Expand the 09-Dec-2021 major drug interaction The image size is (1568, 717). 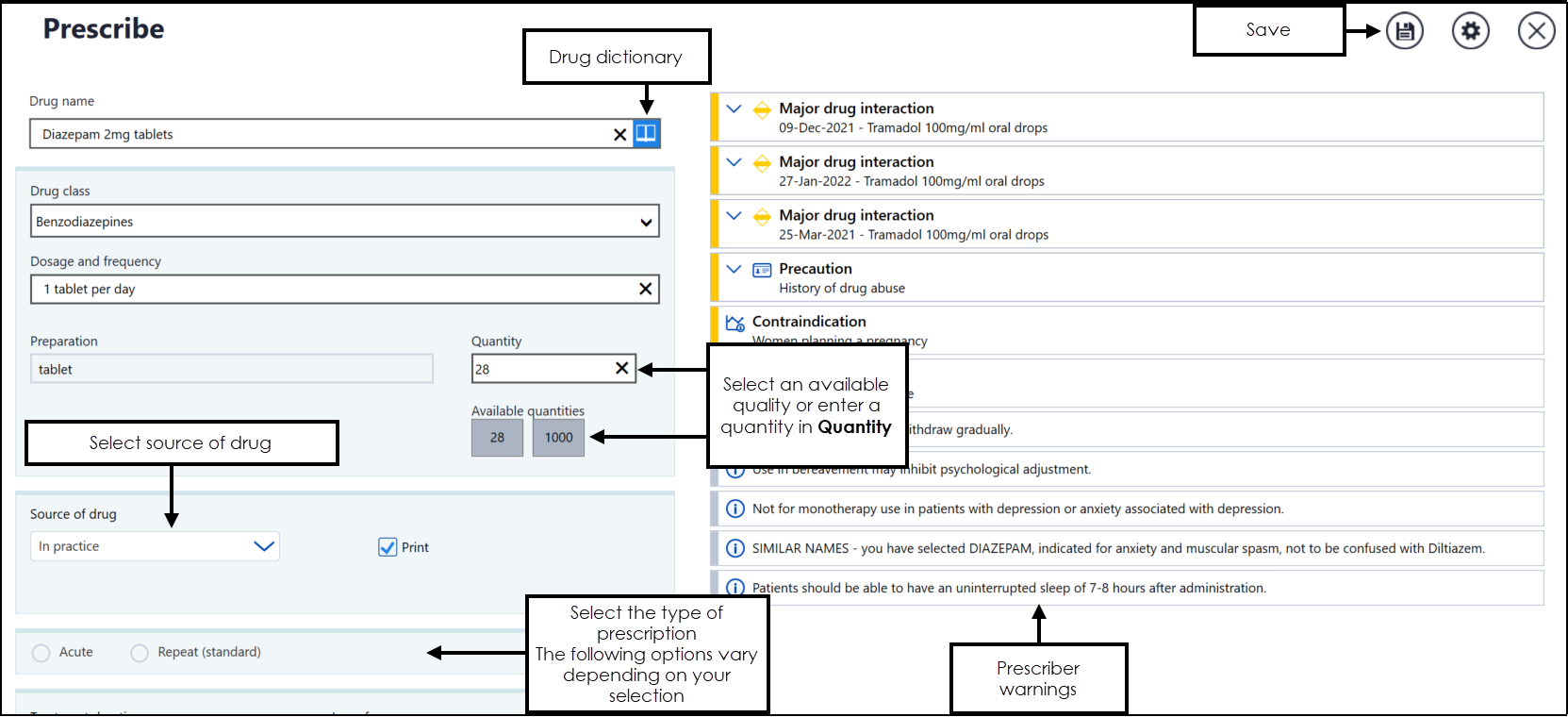click(734, 108)
